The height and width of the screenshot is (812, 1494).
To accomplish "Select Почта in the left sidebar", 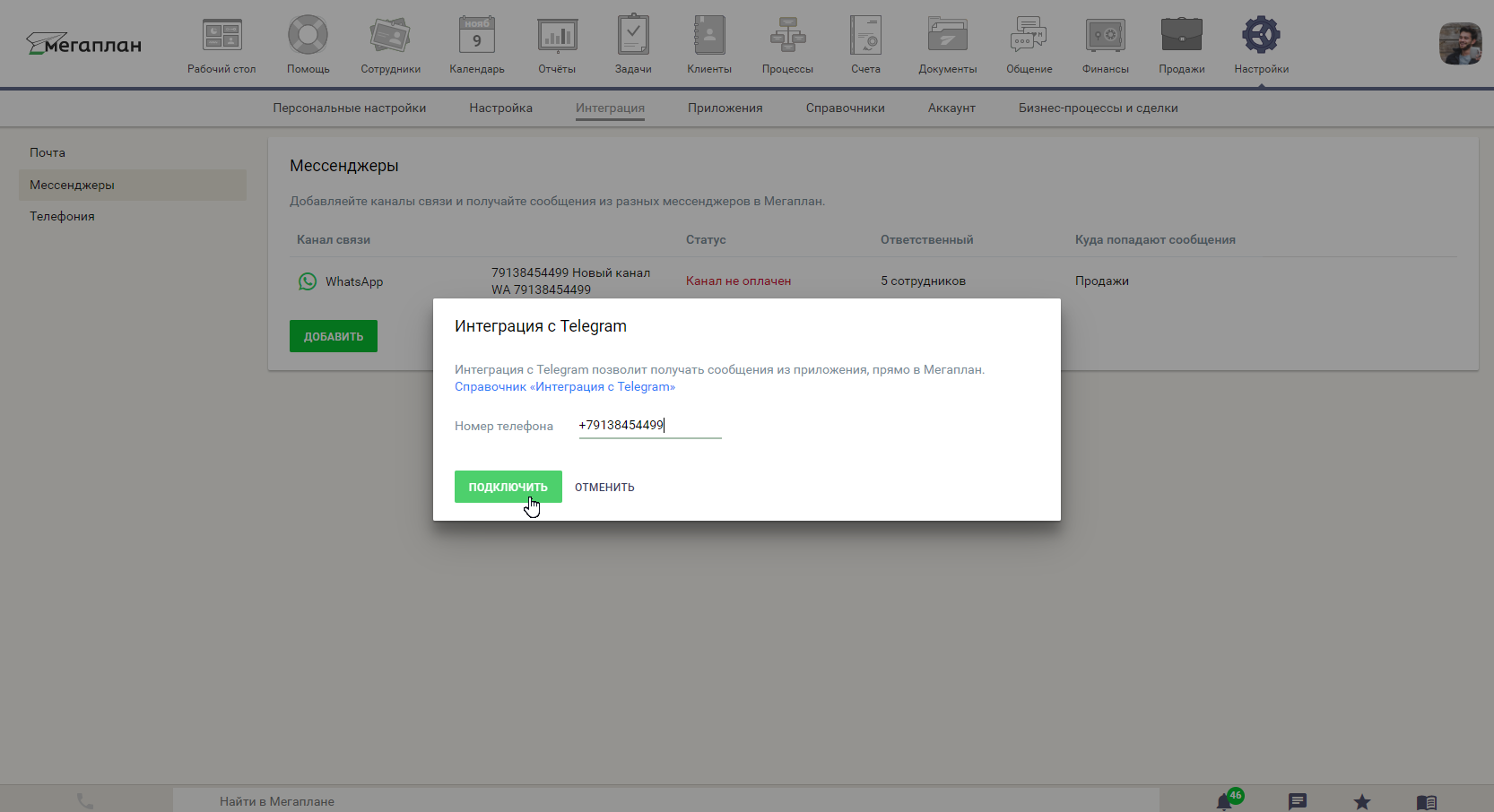I will tap(133, 152).
